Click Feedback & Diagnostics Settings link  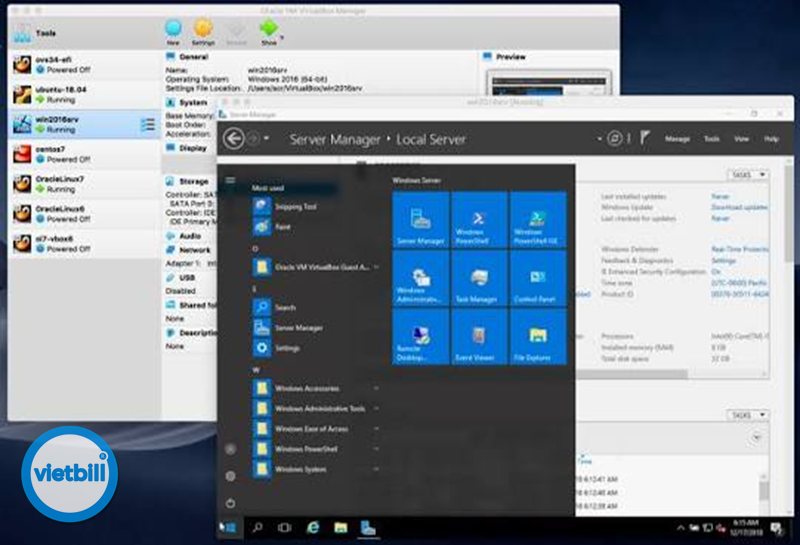(723, 260)
